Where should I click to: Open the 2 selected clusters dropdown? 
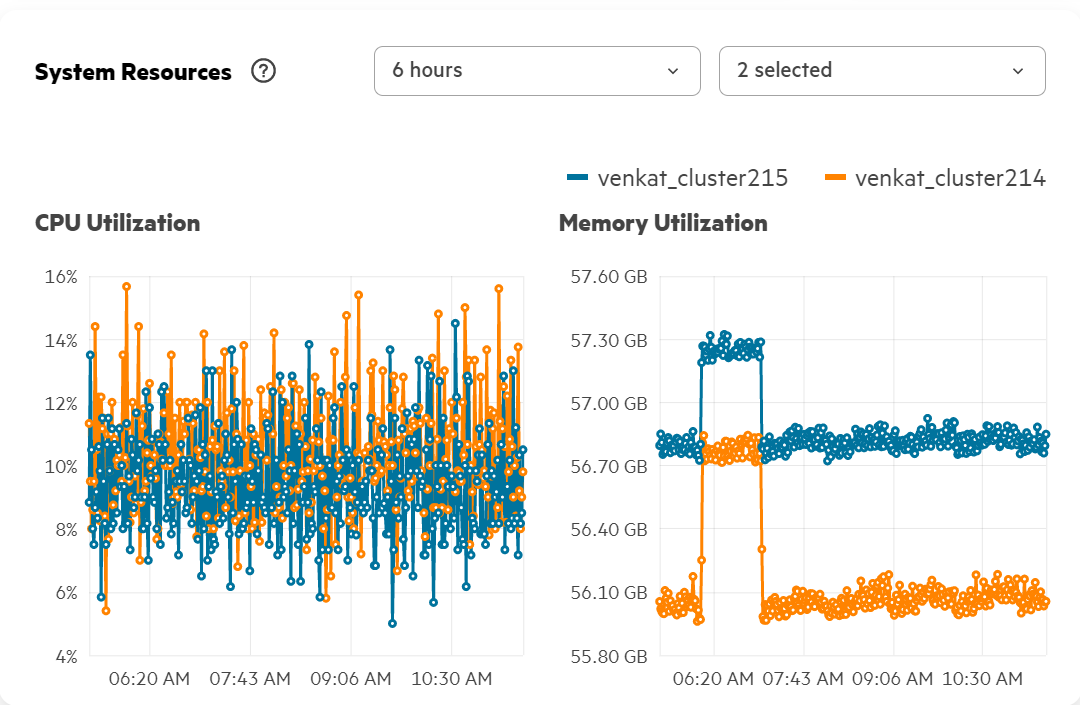click(x=882, y=71)
